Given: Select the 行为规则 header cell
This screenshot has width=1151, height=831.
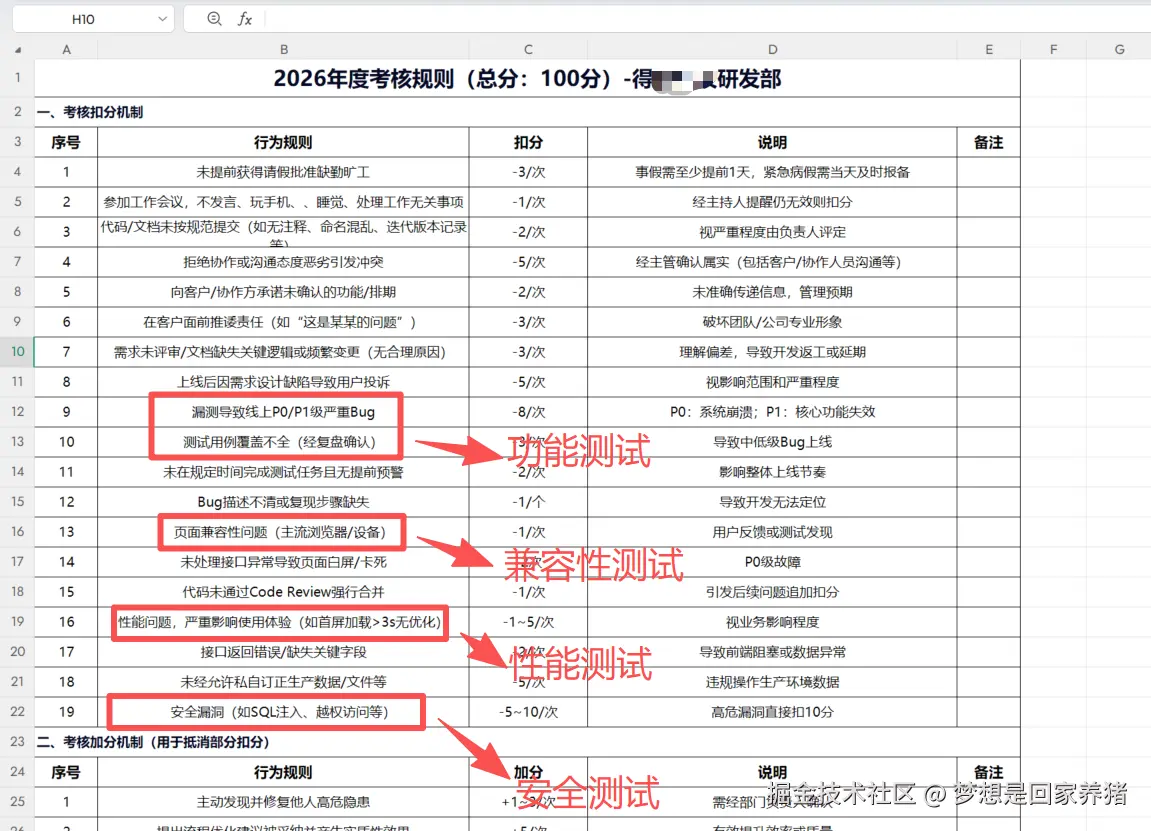Looking at the screenshot, I should [284, 142].
